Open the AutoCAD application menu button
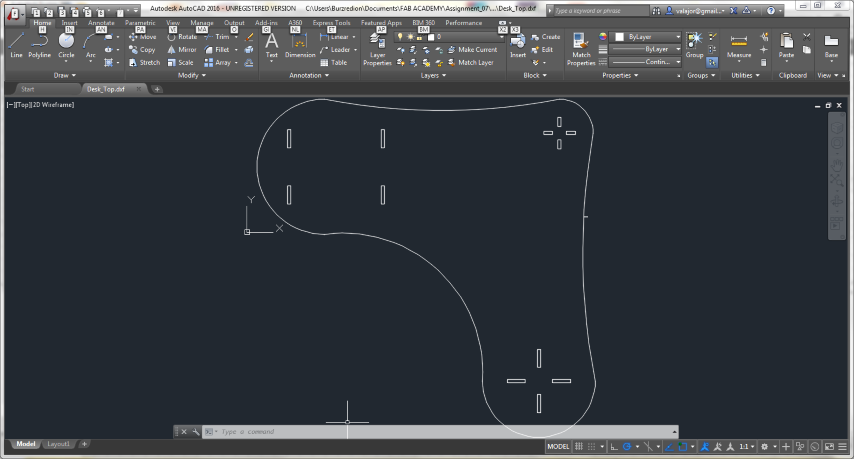Screen dimensions: 854x459 (x=13, y=13)
